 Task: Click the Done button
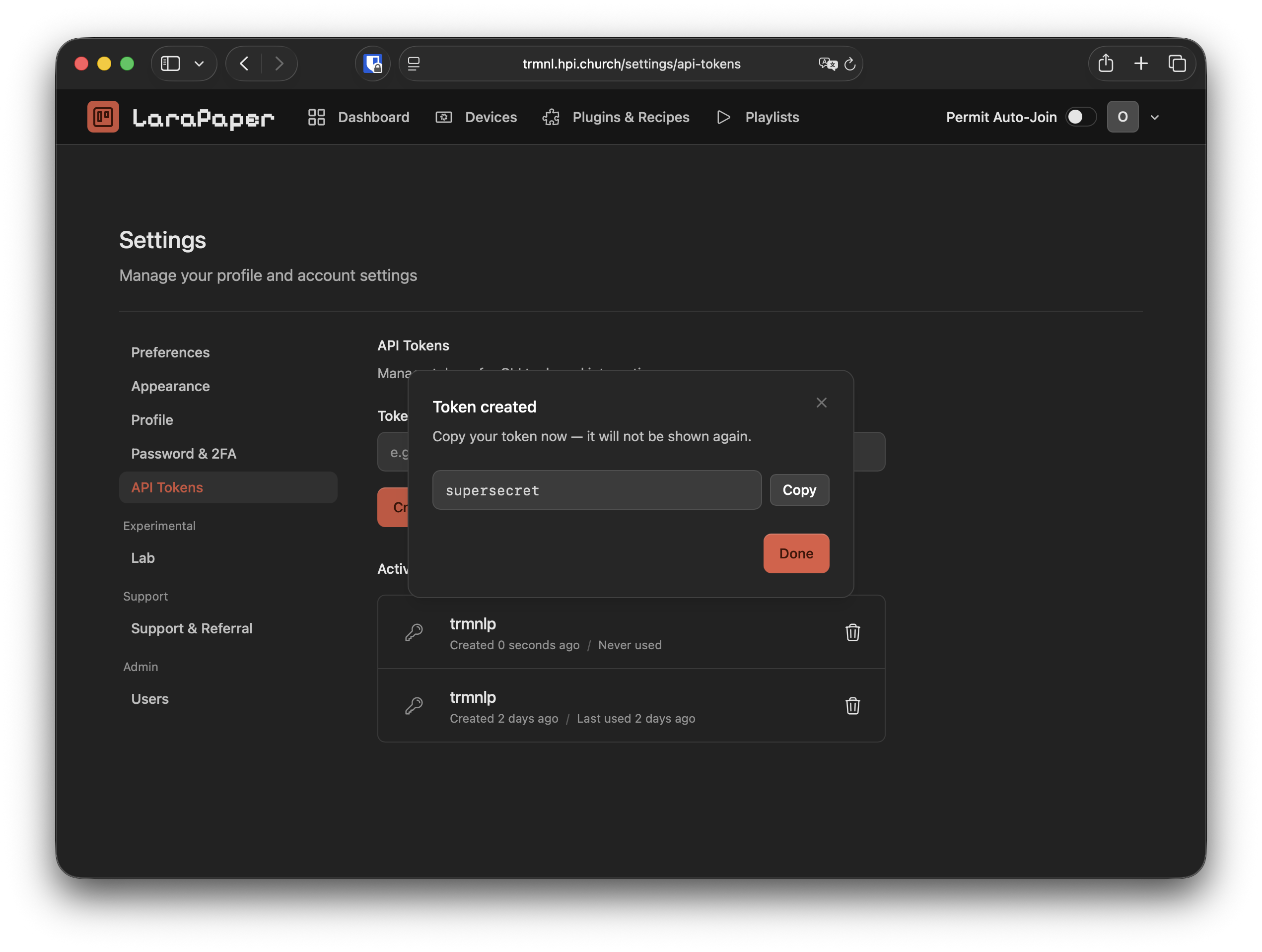point(796,553)
